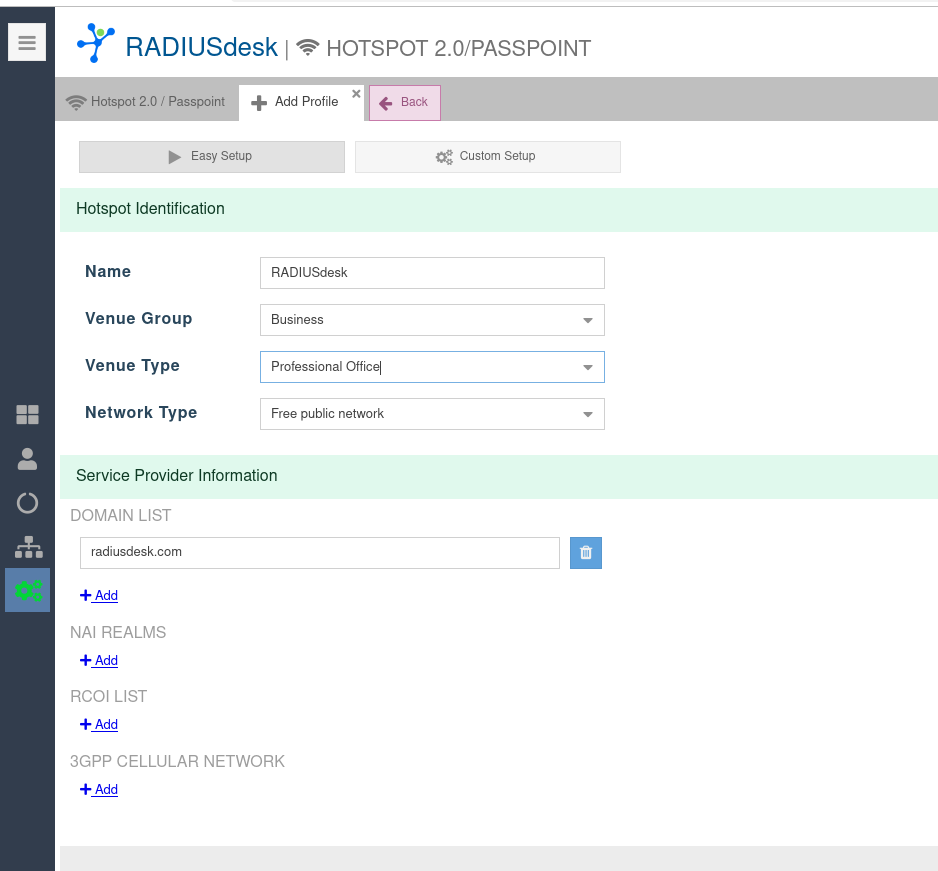Expand the Venue Group dropdown

coord(587,320)
